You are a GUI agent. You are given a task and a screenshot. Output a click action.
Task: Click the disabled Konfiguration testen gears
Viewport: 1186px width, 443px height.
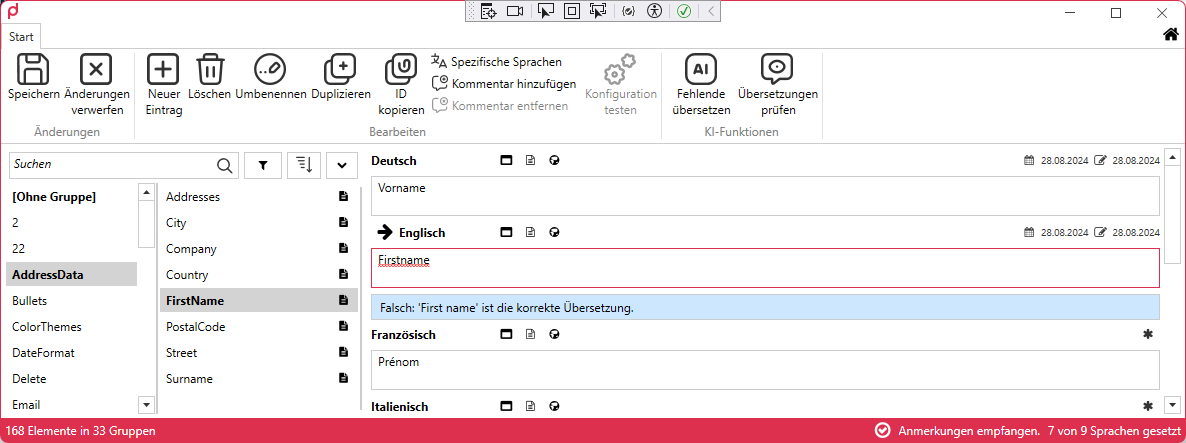coord(620,70)
